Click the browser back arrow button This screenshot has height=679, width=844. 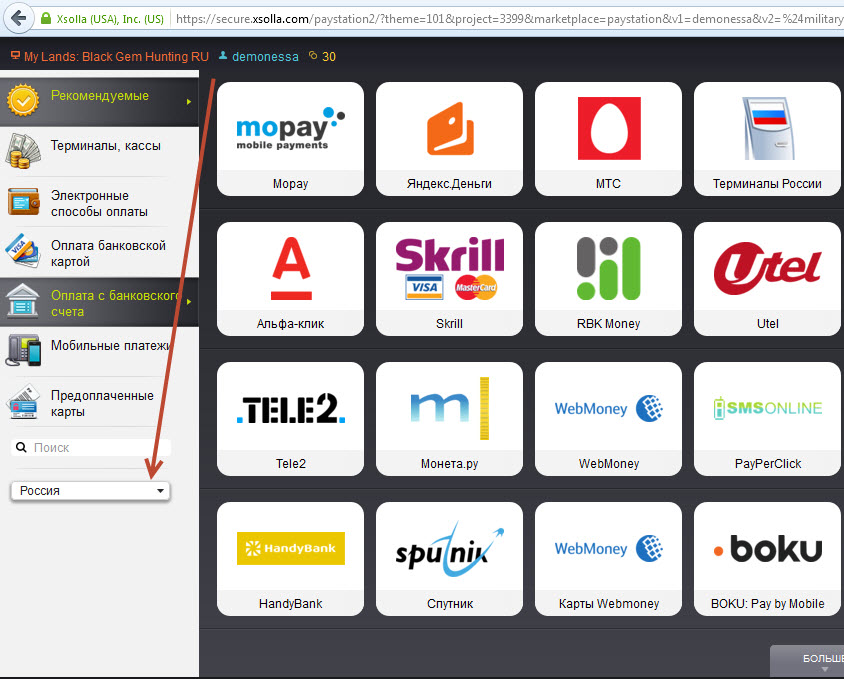(x=18, y=18)
